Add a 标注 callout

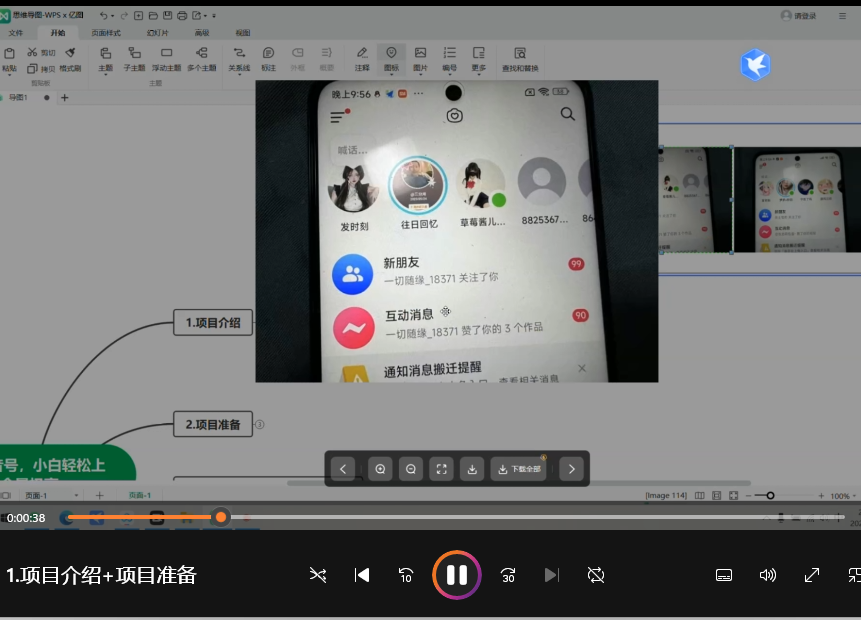(x=269, y=60)
